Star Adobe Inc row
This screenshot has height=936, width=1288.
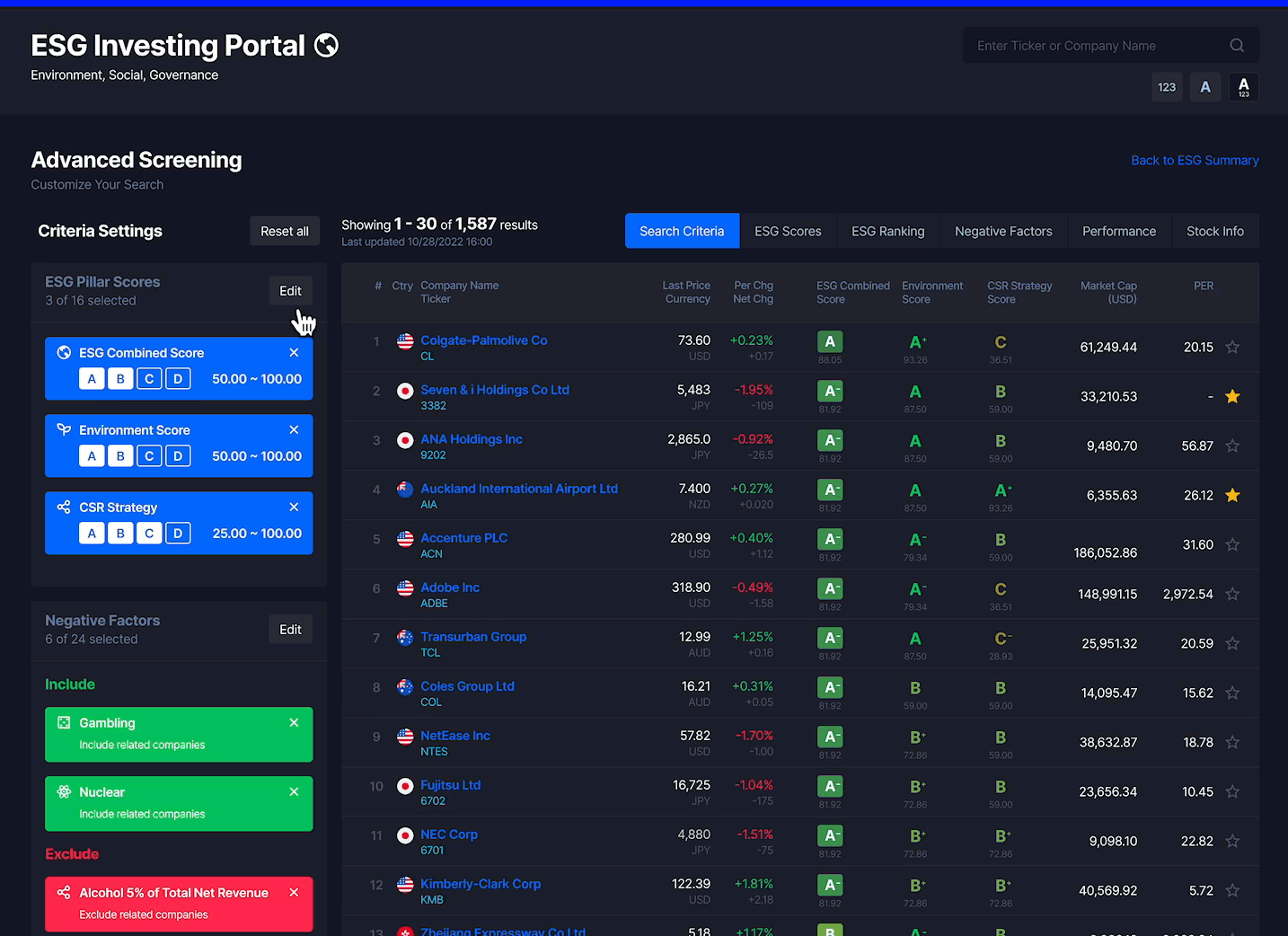pyautogui.click(x=1232, y=594)
